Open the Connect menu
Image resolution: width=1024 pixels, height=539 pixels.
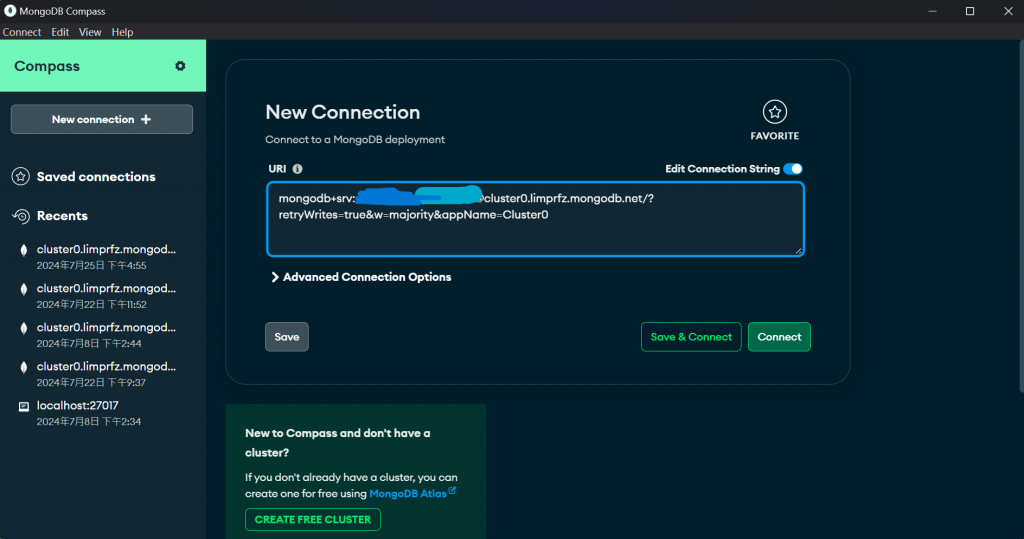22,32
